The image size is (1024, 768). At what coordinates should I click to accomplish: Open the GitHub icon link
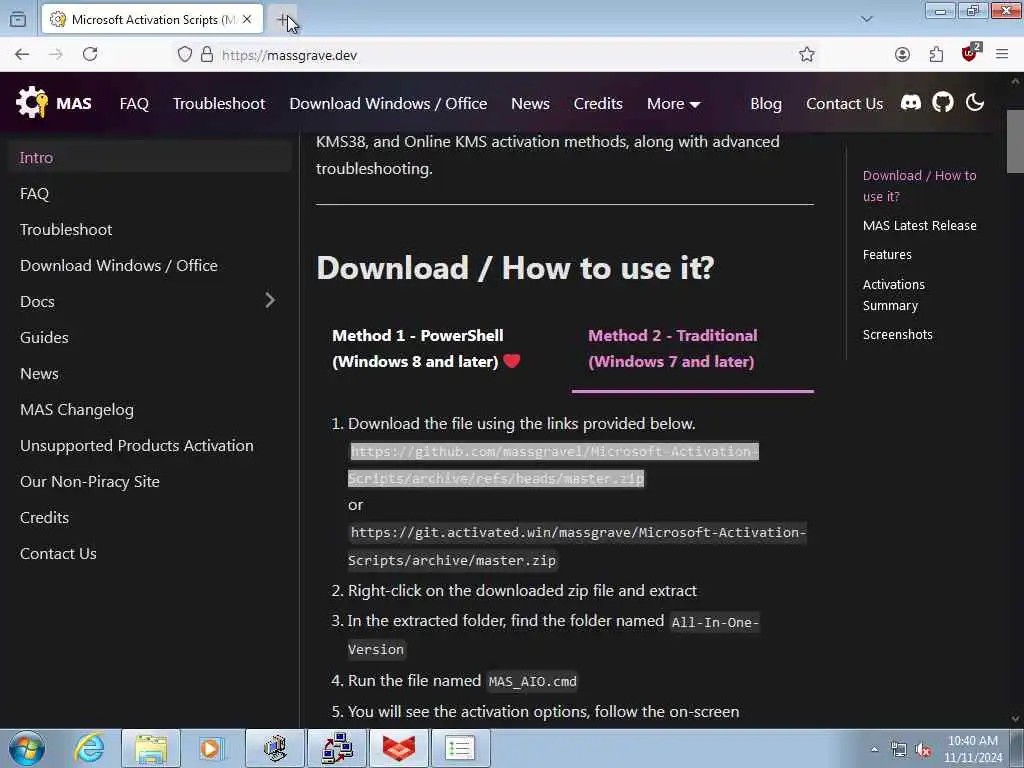(942, 103)
